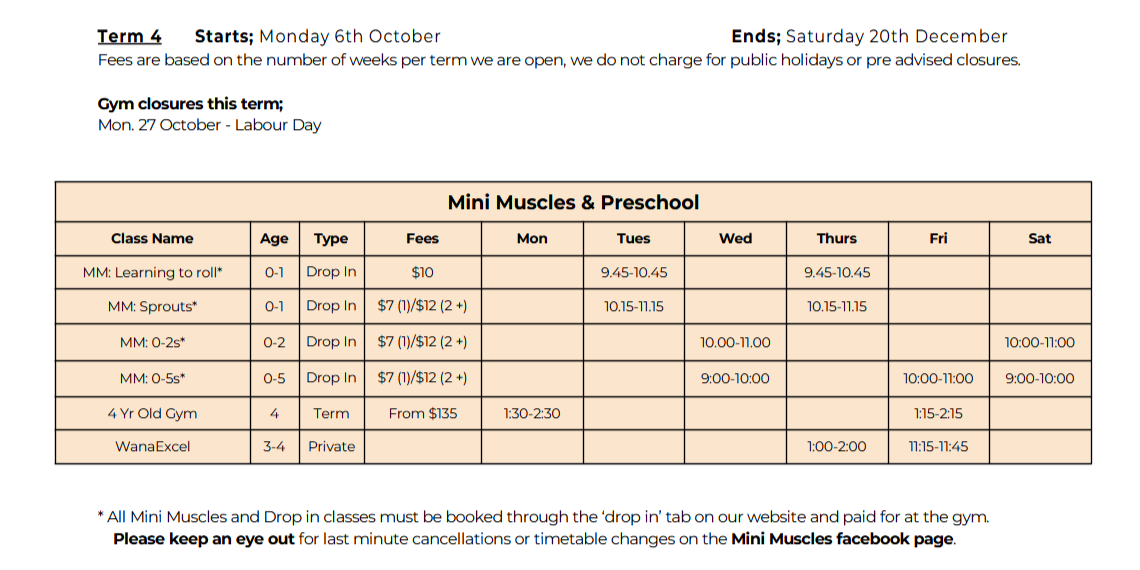Click the Saturday '10:00-11:00' time slot
The image size is (1140, 570).
coord(1039,342)
